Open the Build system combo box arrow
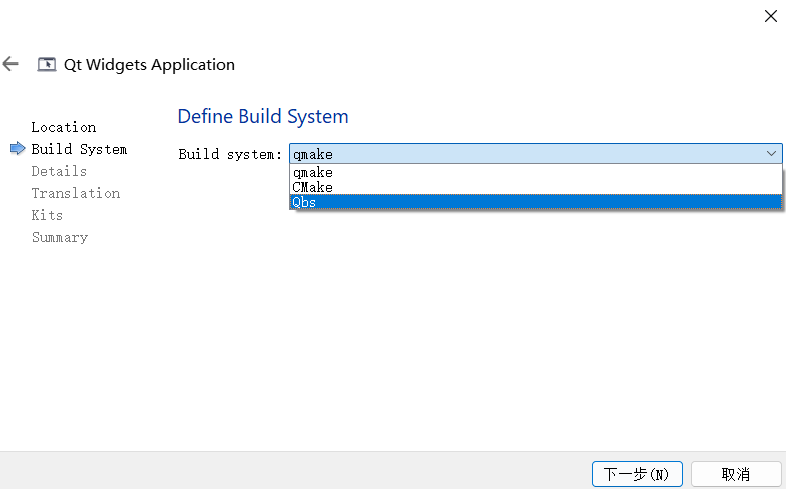786x489 pixels. (771, 154)
